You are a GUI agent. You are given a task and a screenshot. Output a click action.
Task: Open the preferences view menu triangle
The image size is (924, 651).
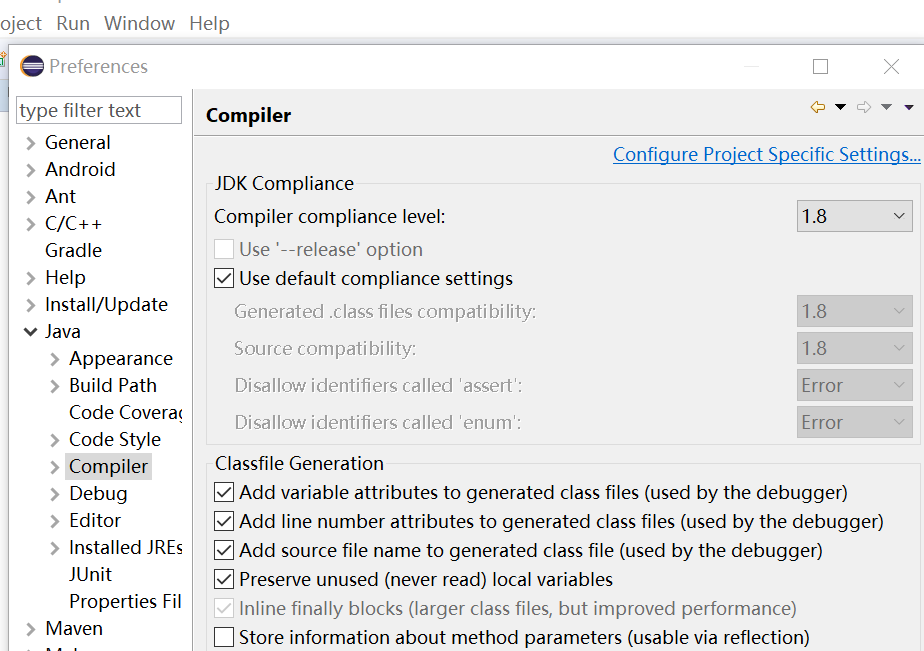pyautogui.click(x=909, y=107)
